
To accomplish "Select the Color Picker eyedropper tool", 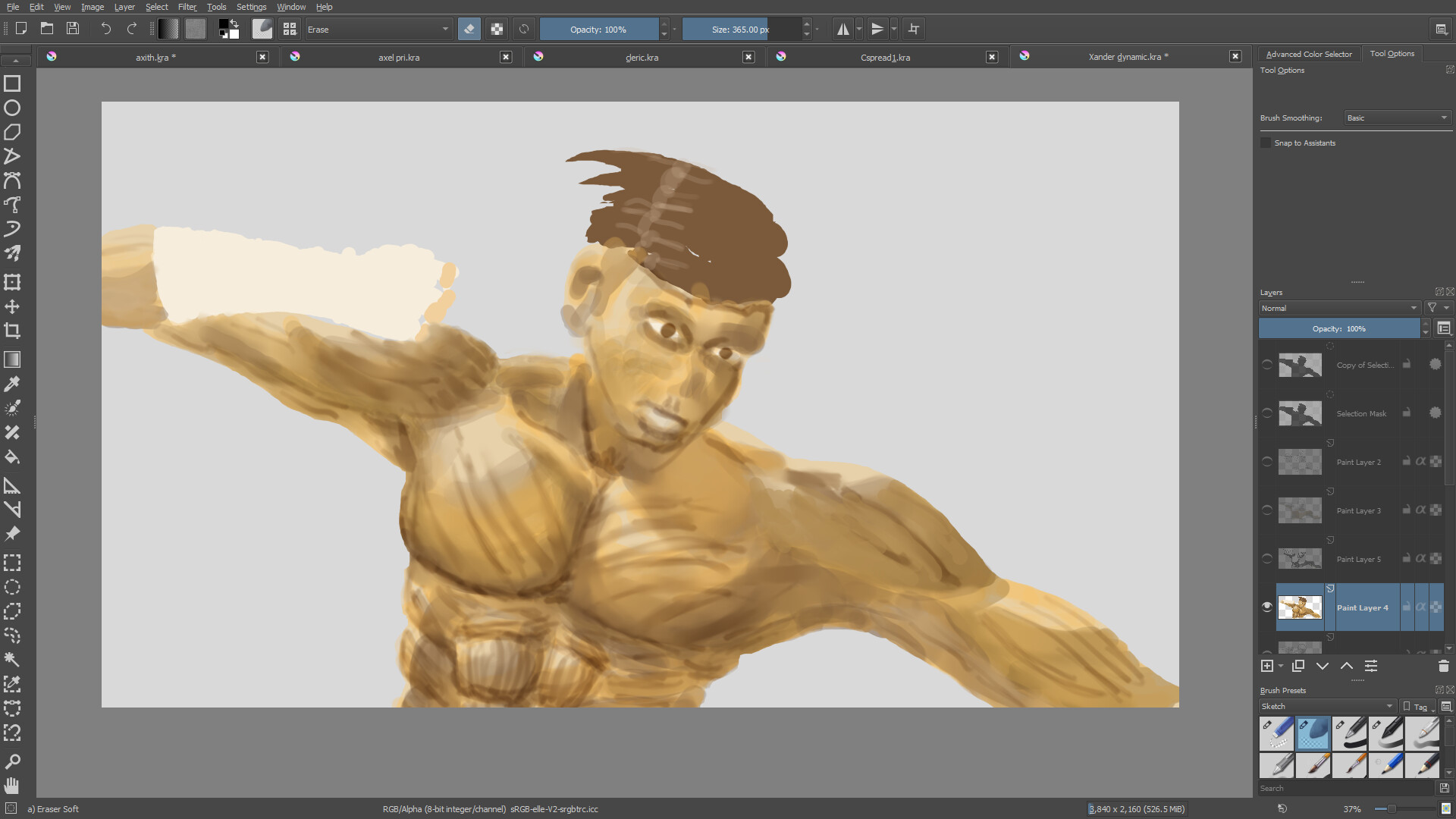I will click(x=12, y=384).
